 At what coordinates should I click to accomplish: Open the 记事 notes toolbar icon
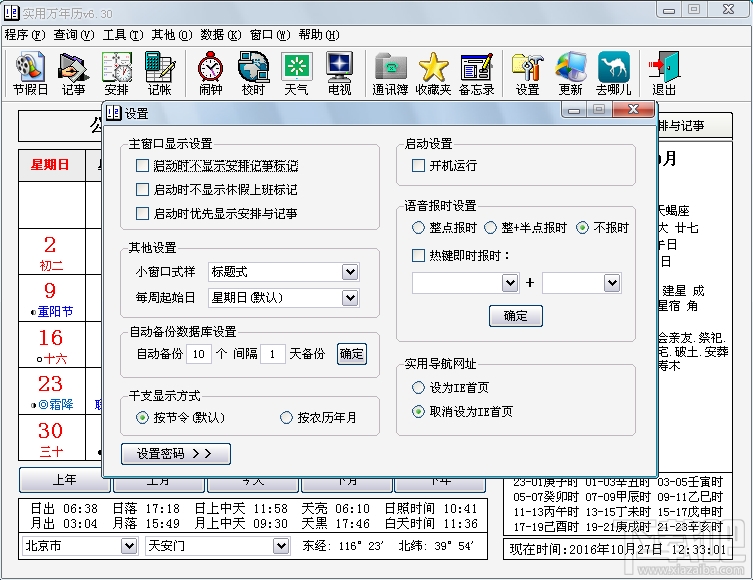tap(73, 73)
